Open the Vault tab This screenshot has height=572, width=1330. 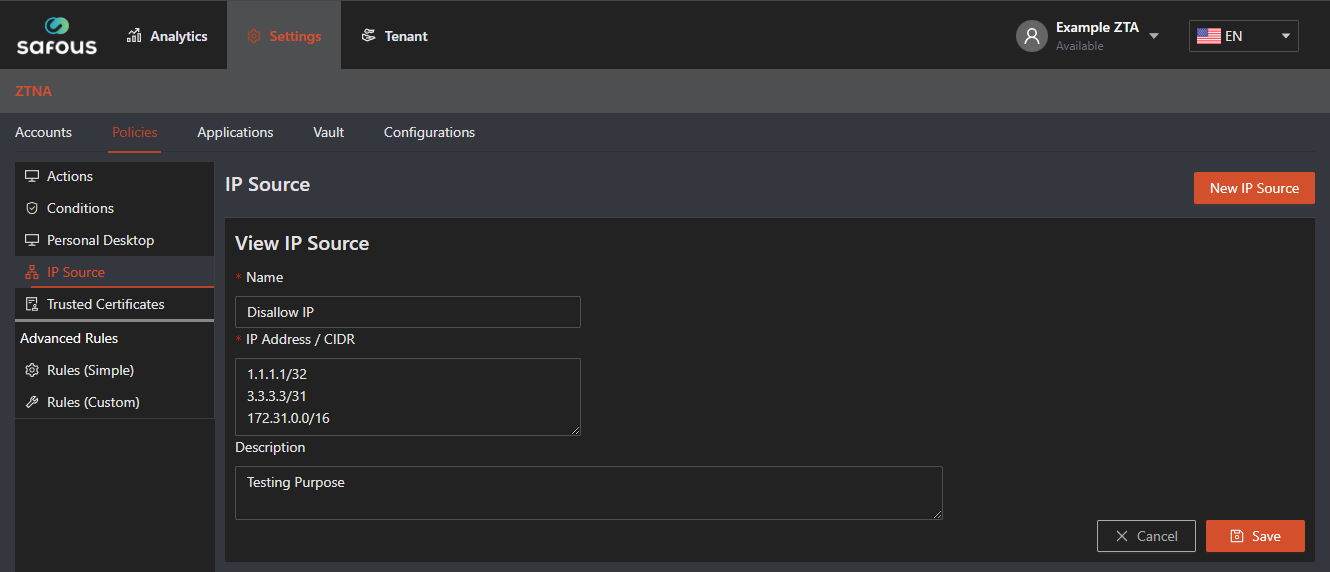tap(328, 132)
